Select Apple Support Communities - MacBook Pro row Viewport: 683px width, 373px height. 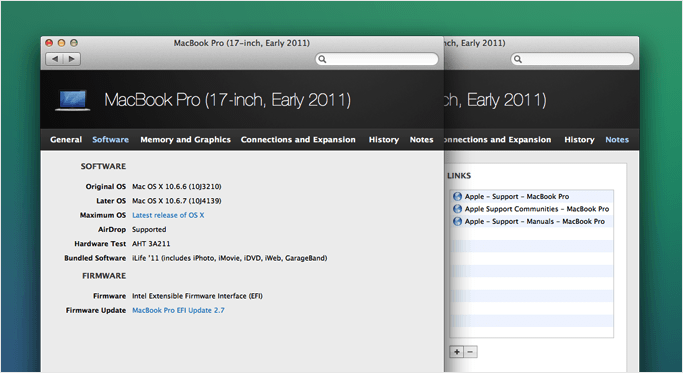pos(531,209)
